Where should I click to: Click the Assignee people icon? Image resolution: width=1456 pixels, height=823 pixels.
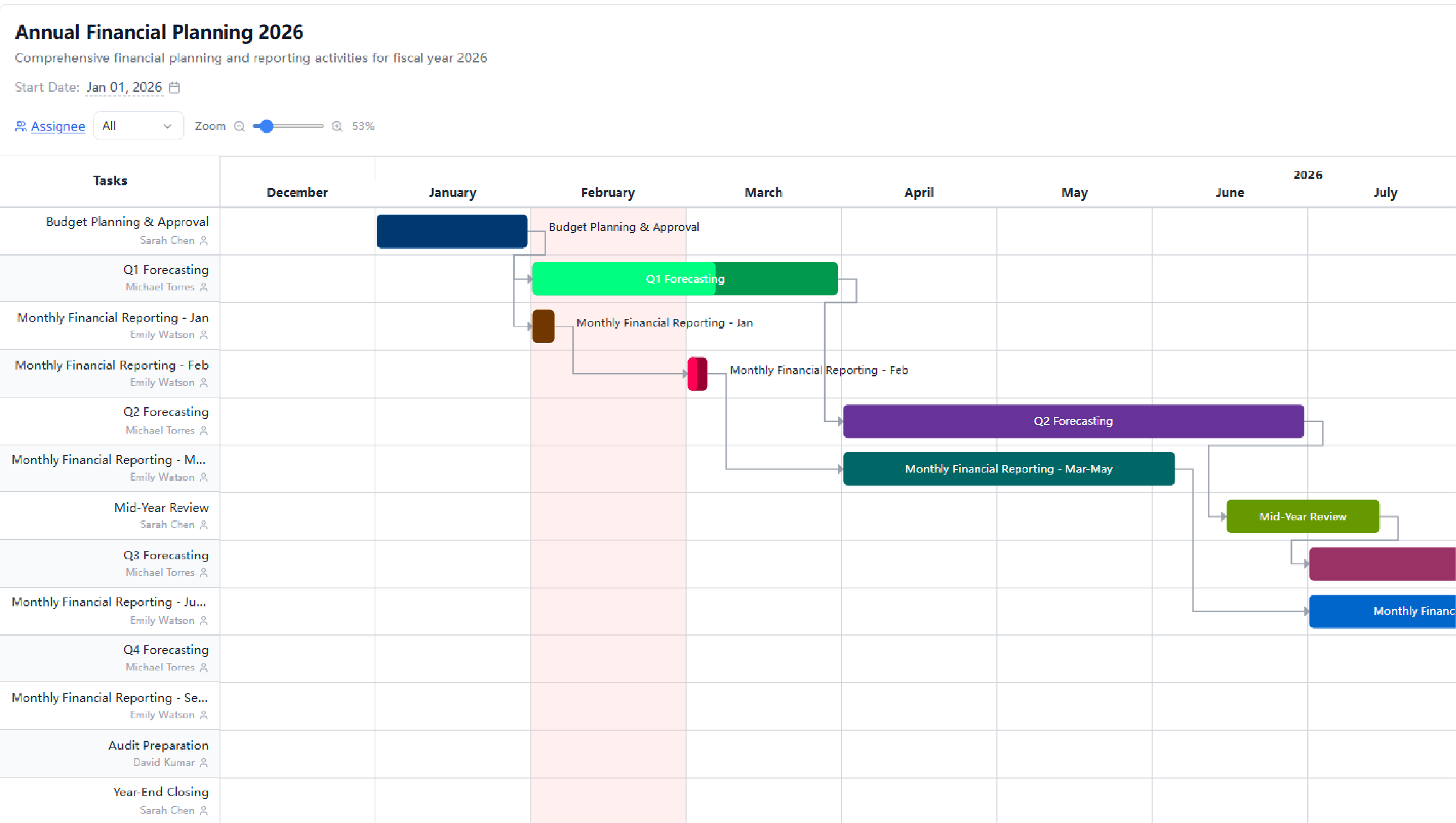[20, 126]
